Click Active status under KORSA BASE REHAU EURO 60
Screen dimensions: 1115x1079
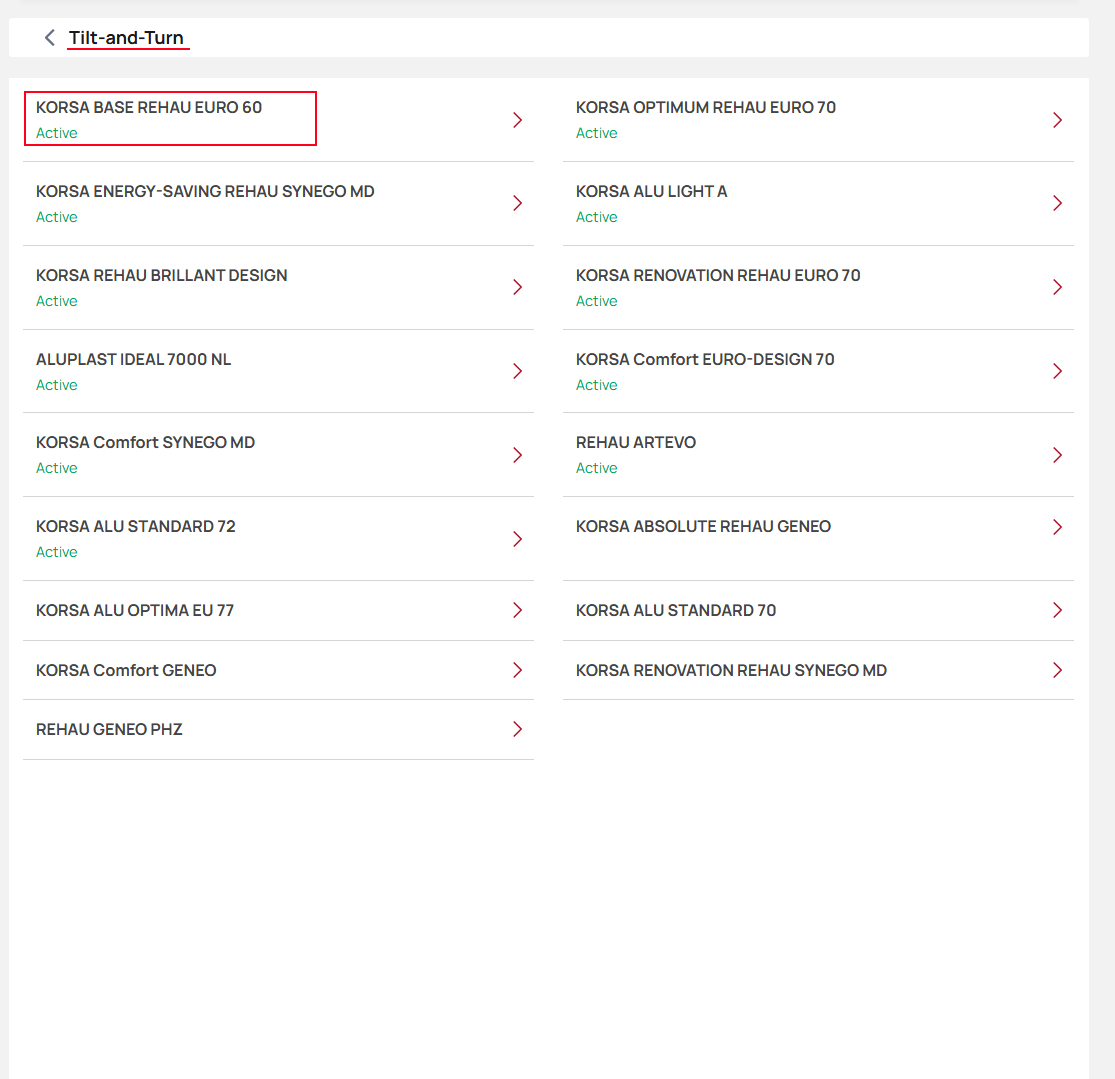tap(57, 133)
